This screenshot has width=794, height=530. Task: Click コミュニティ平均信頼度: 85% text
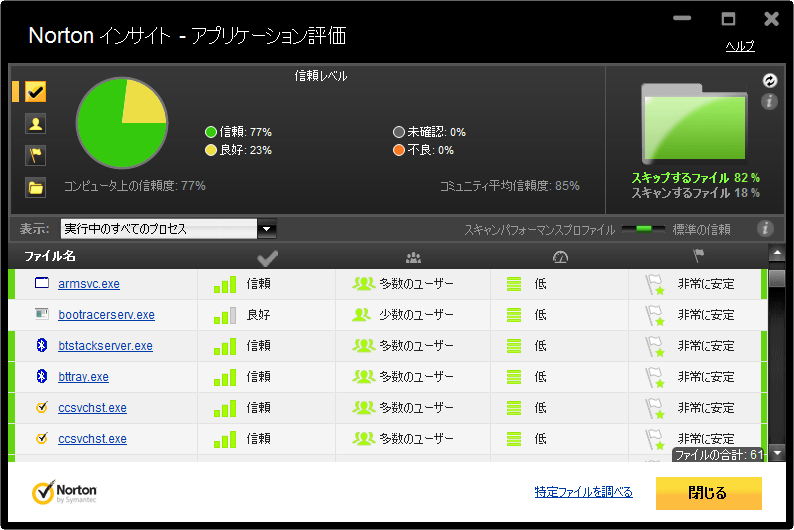[509, 186]
